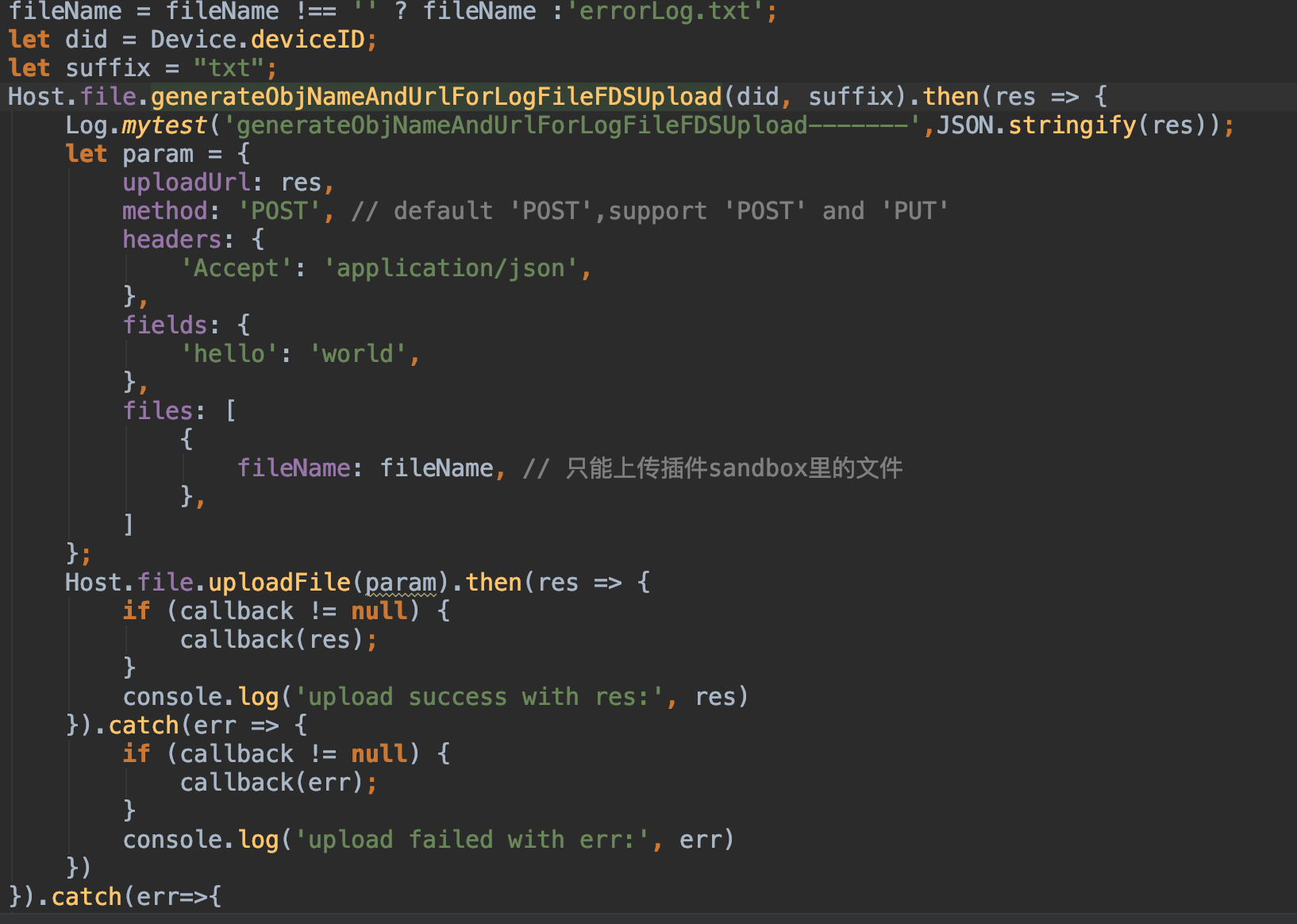The image size is (1297, 924).
Task: Select the underlined param argument in uploadFile
Action: tap(401, 582)
